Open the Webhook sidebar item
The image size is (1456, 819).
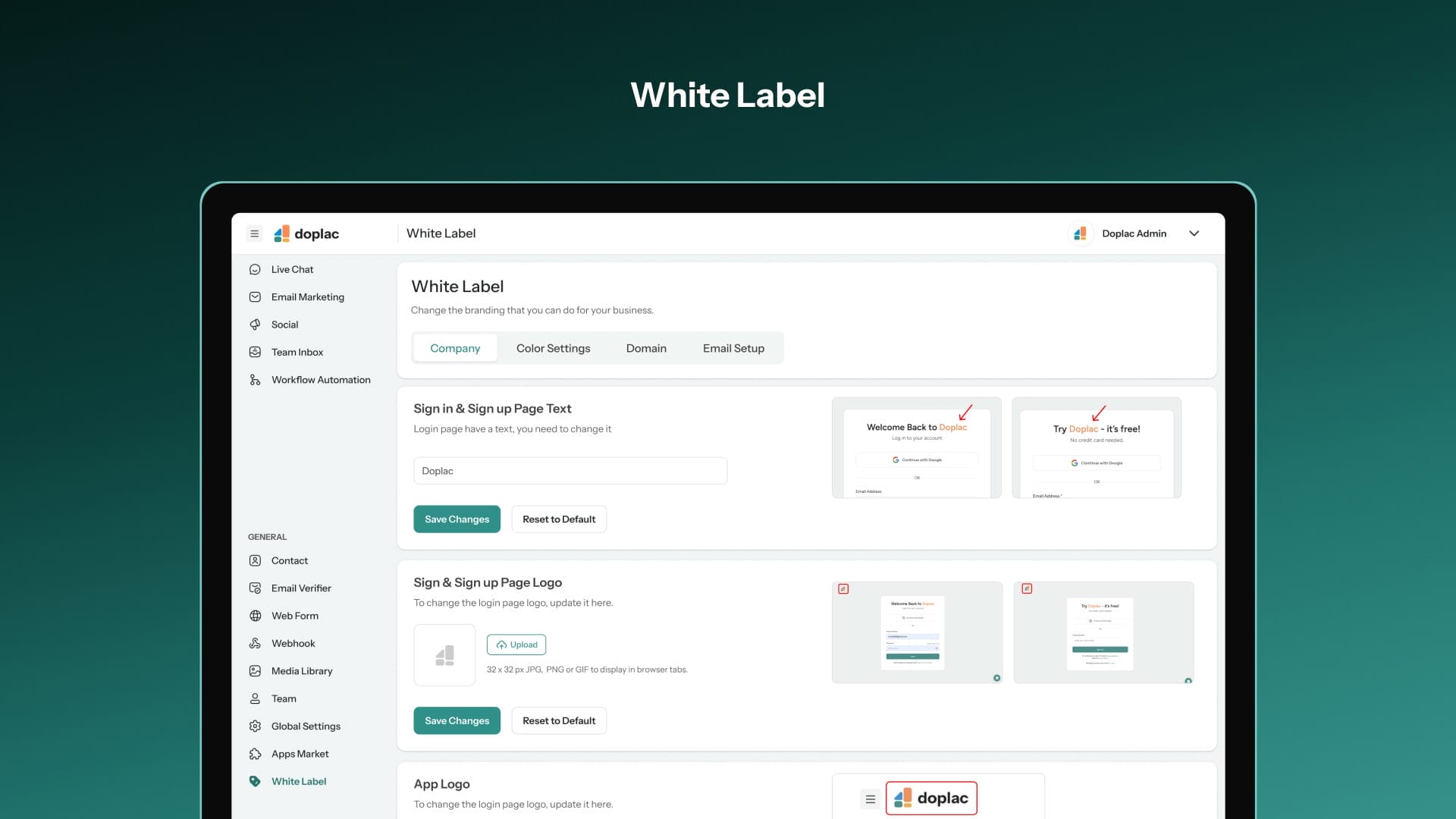pos(293,644)
